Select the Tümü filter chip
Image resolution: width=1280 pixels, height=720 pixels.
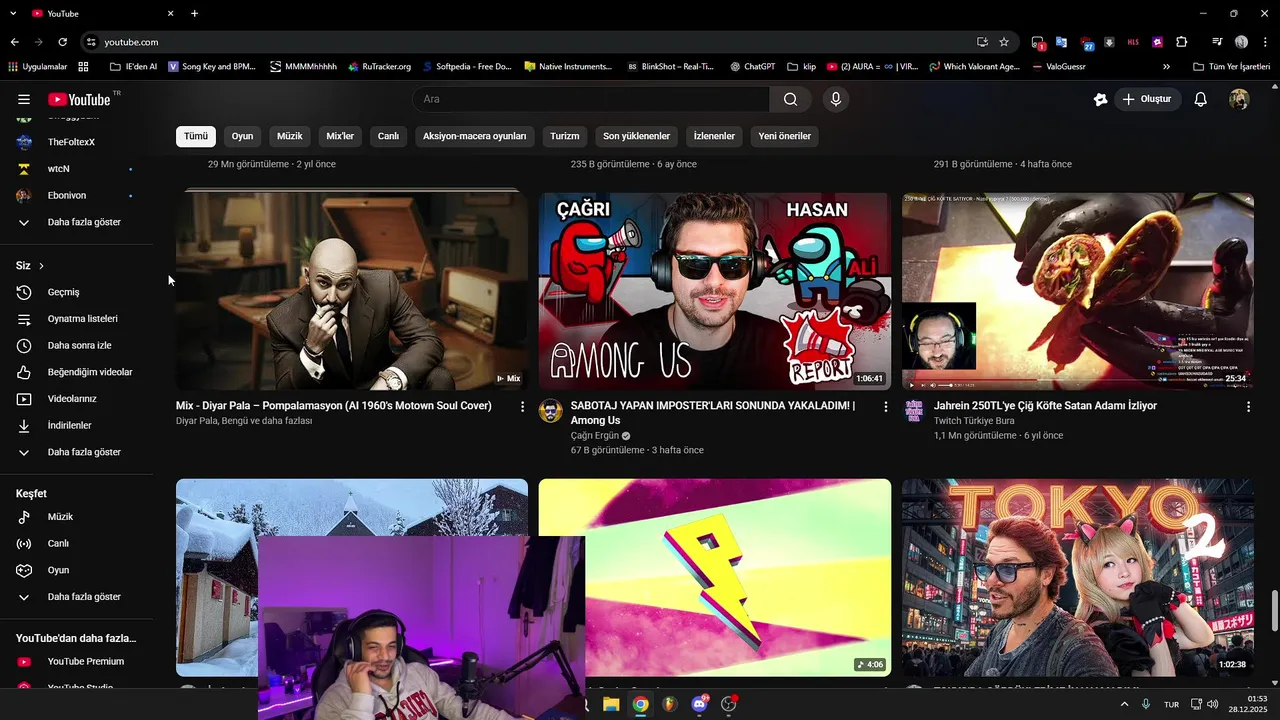tap(196, 136)
